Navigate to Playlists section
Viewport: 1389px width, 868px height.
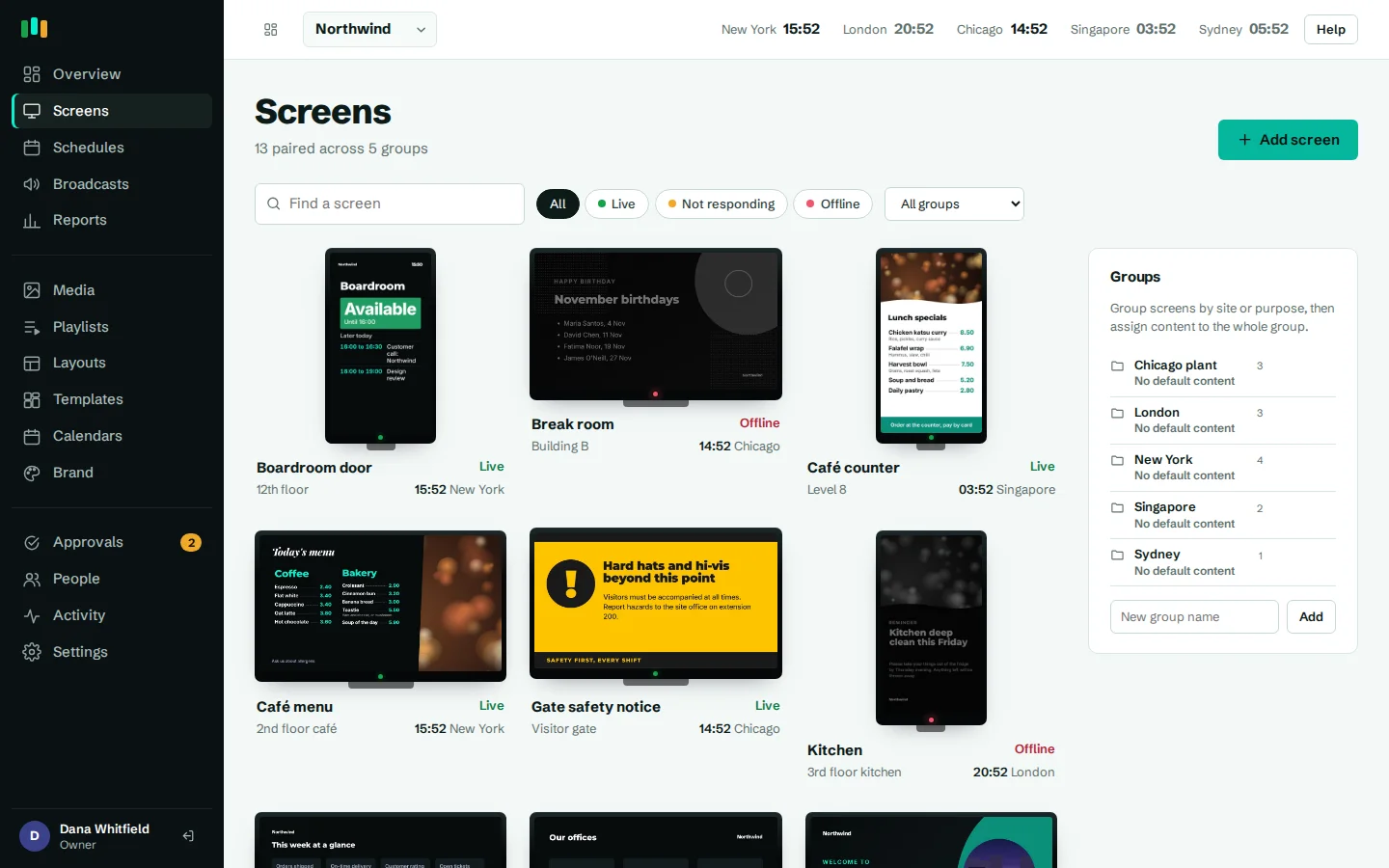[x=112, y=327]
